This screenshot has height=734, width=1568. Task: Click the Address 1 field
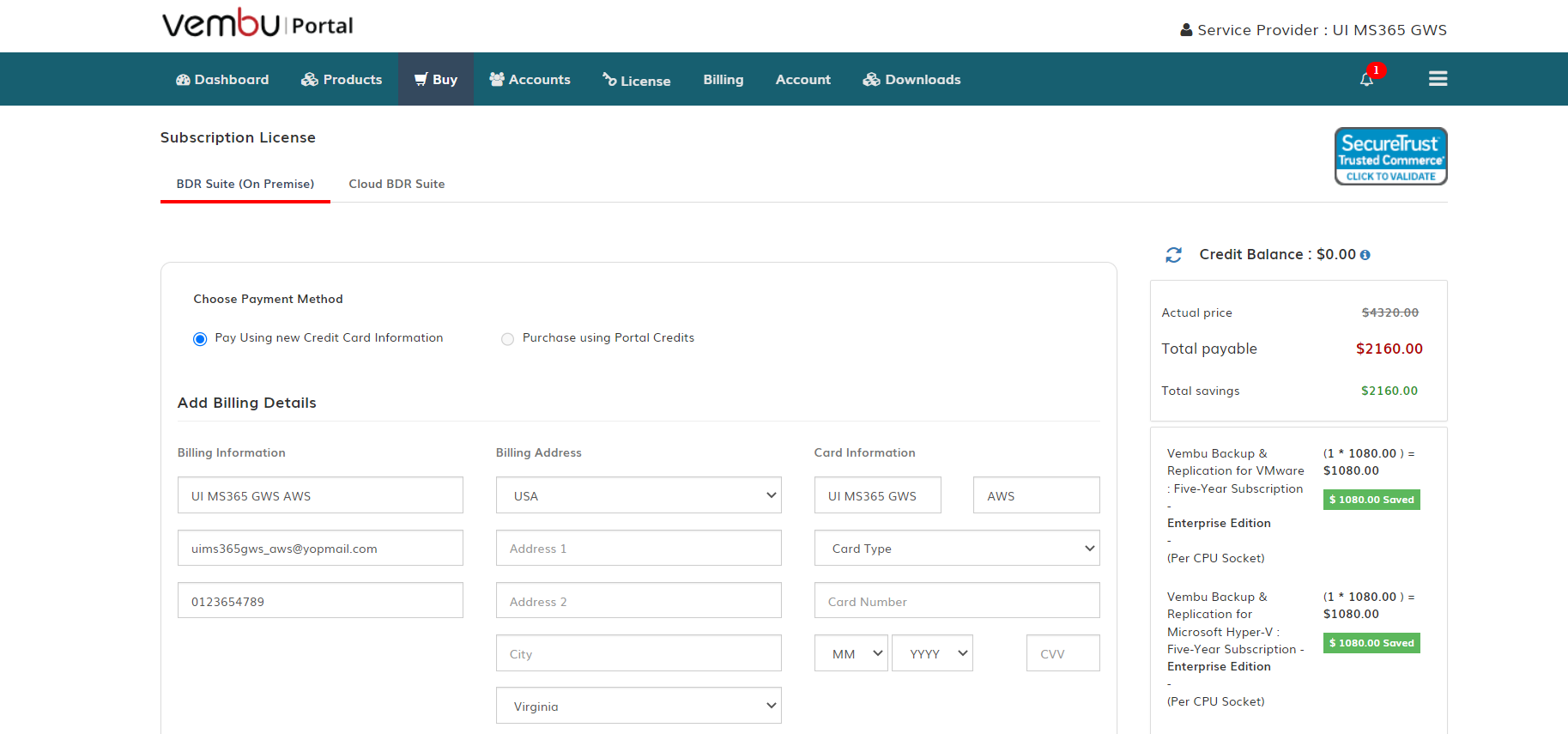(639, 548)
